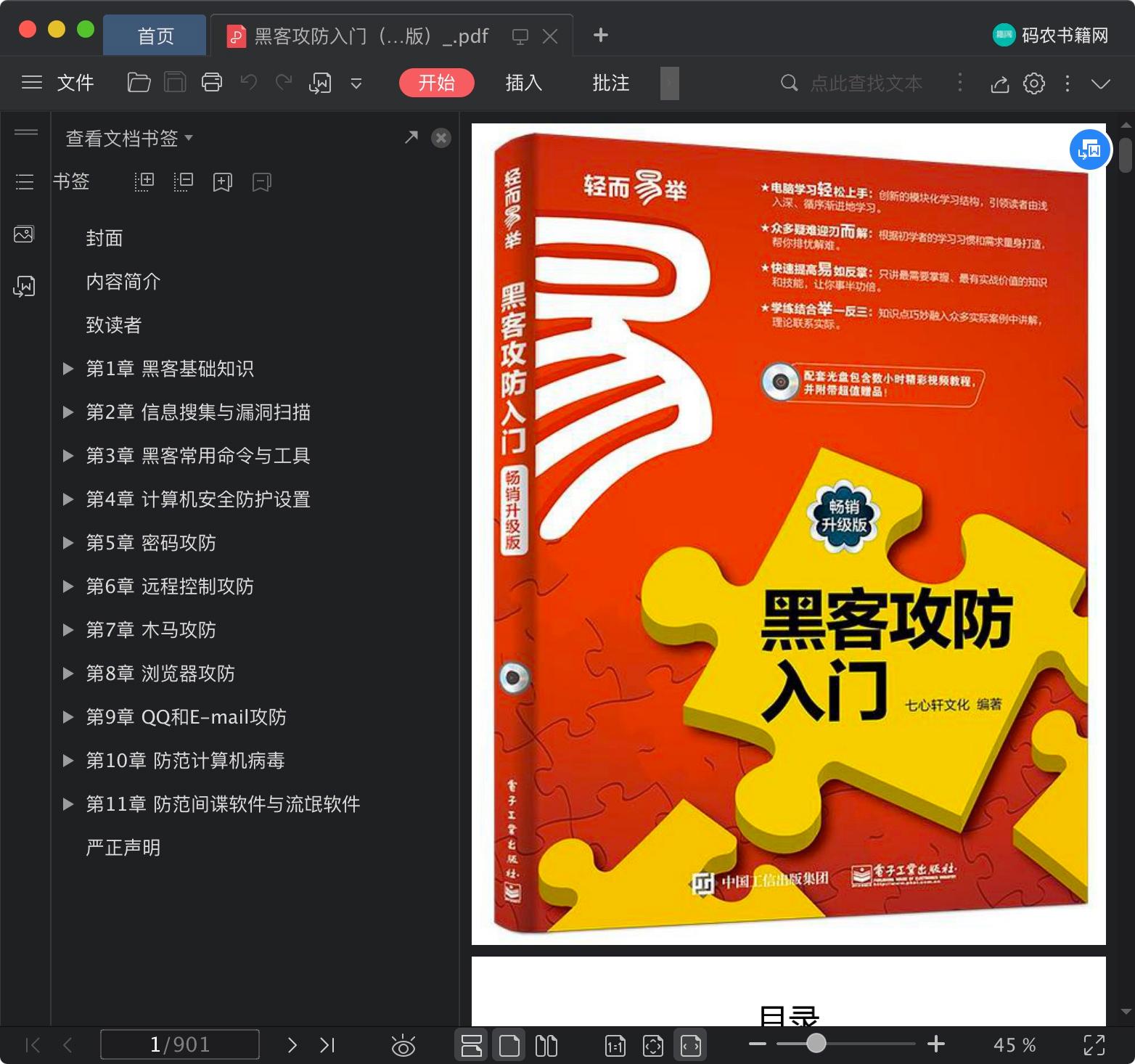Screen dimensions: 1135x1064
Task: Jump to last page button
Action: point(327,1045)
